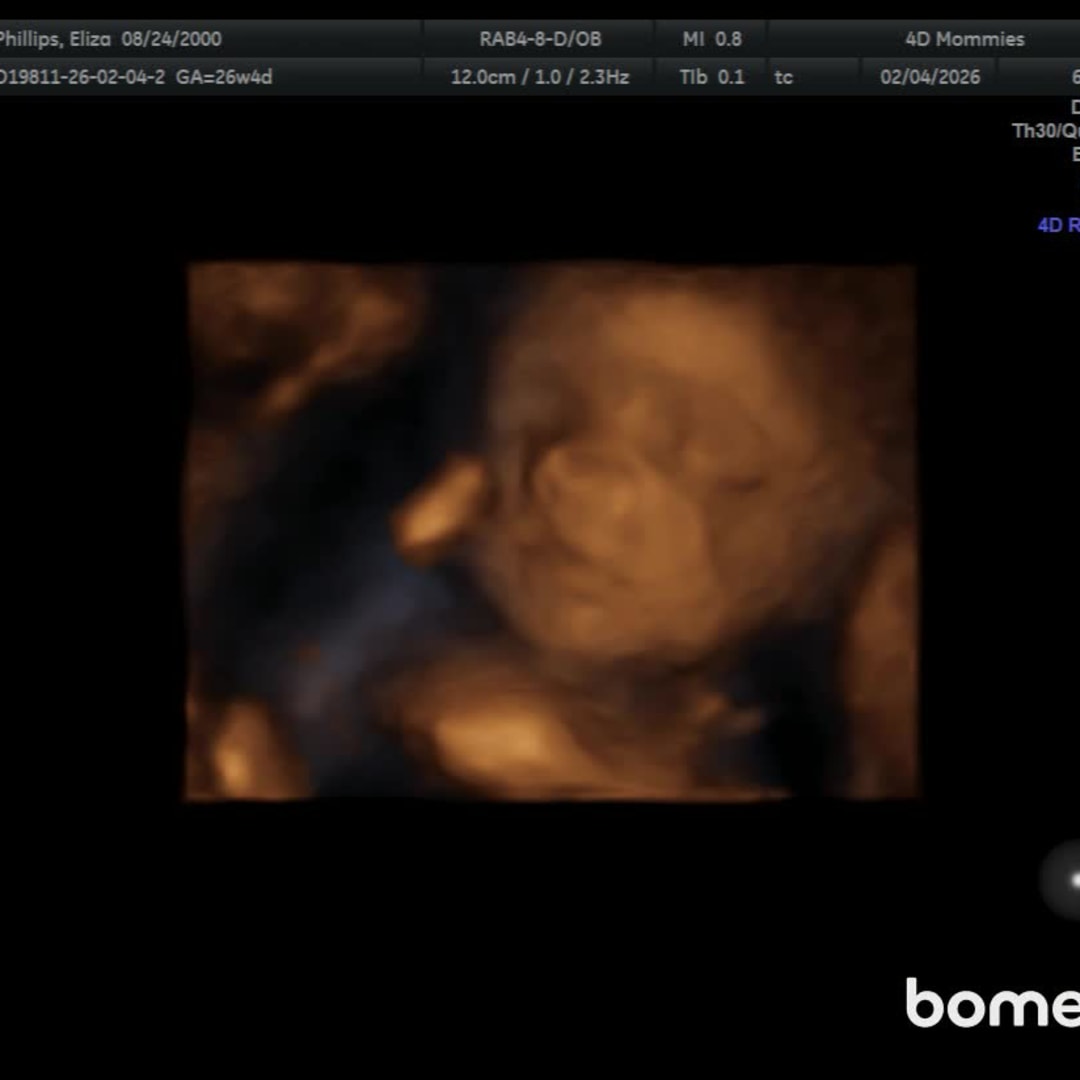Click the patient name Phillips, Eliza
The width and height of the screenshot is (1080, 1080).
(54, 39)
